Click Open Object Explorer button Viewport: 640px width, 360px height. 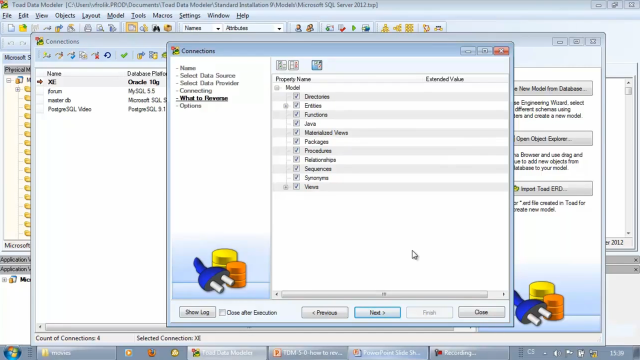point(553,139)
